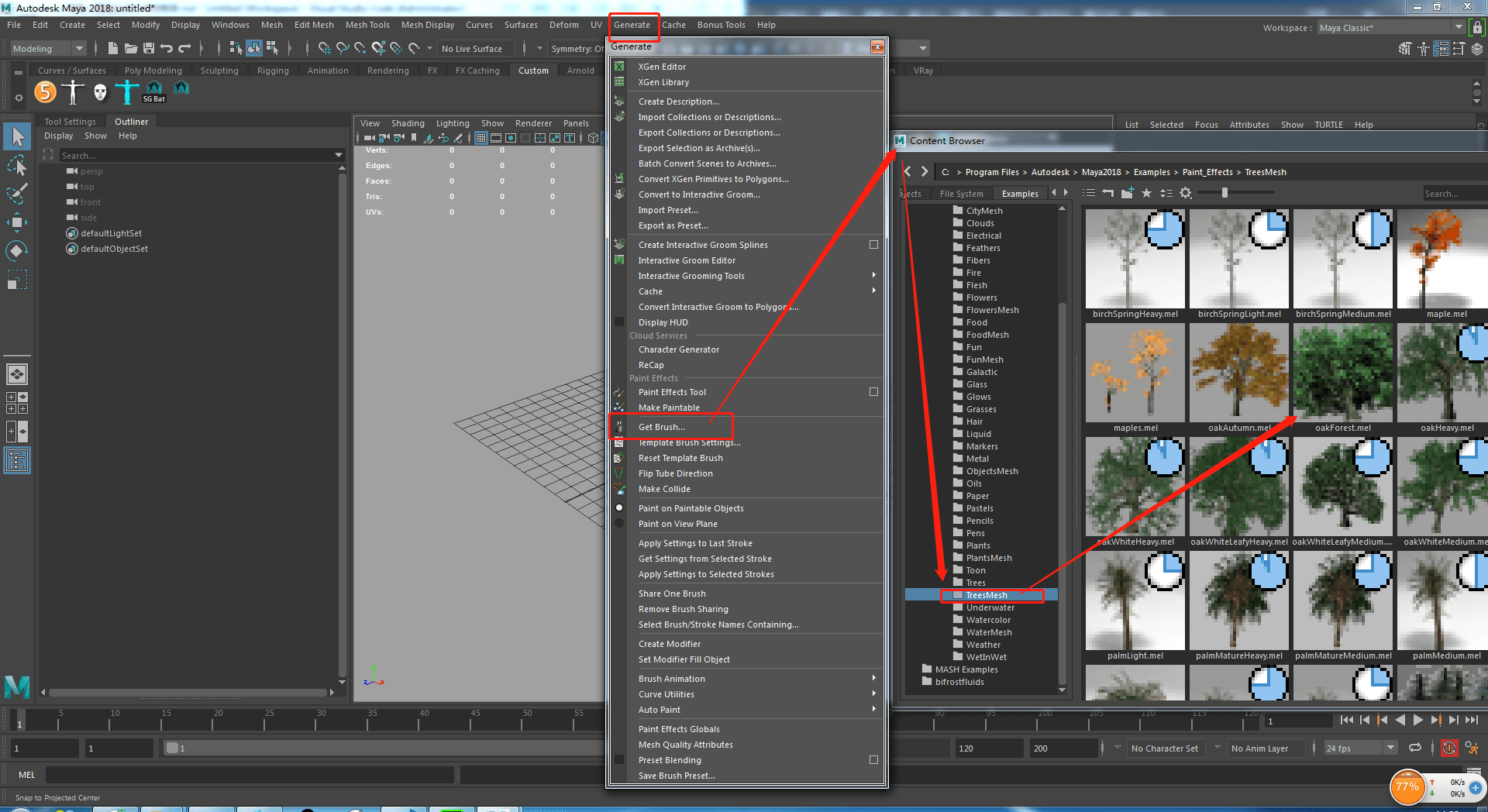
Task: Click the cyan T-pose figure shelf icon
Action: (x=126, y=92)
